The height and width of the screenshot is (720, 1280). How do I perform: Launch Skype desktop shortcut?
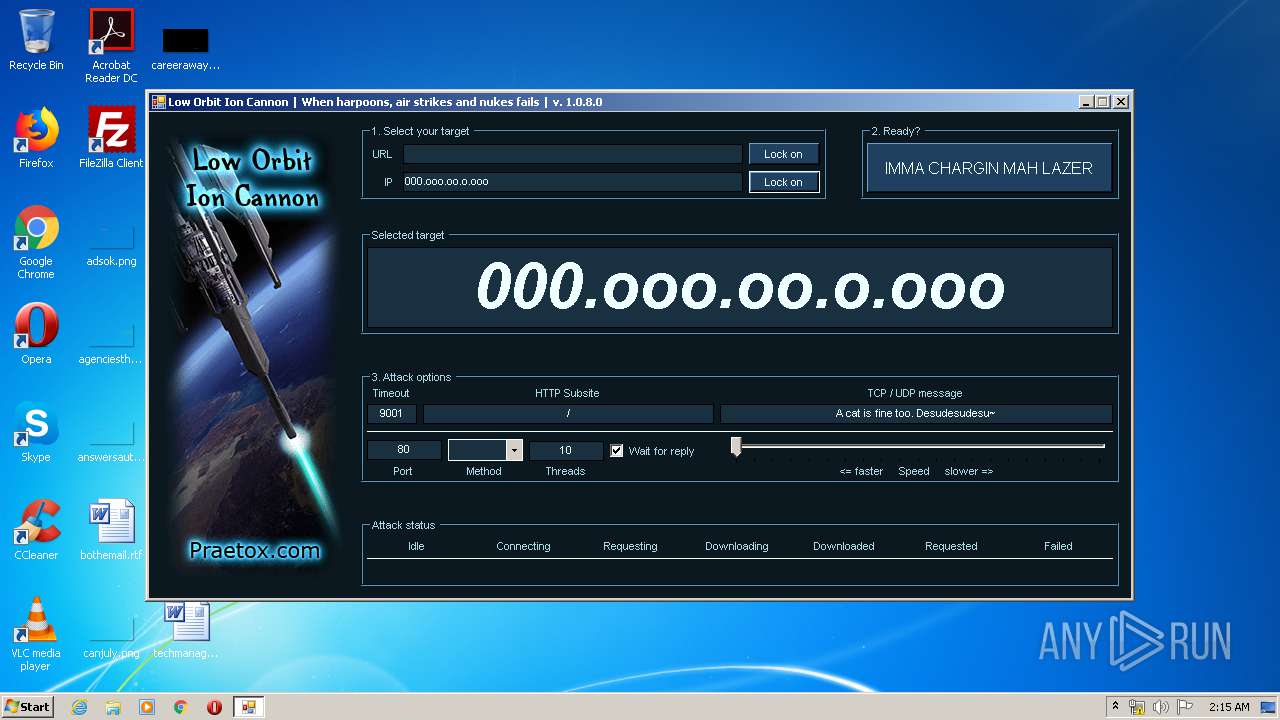click(36, 432)
